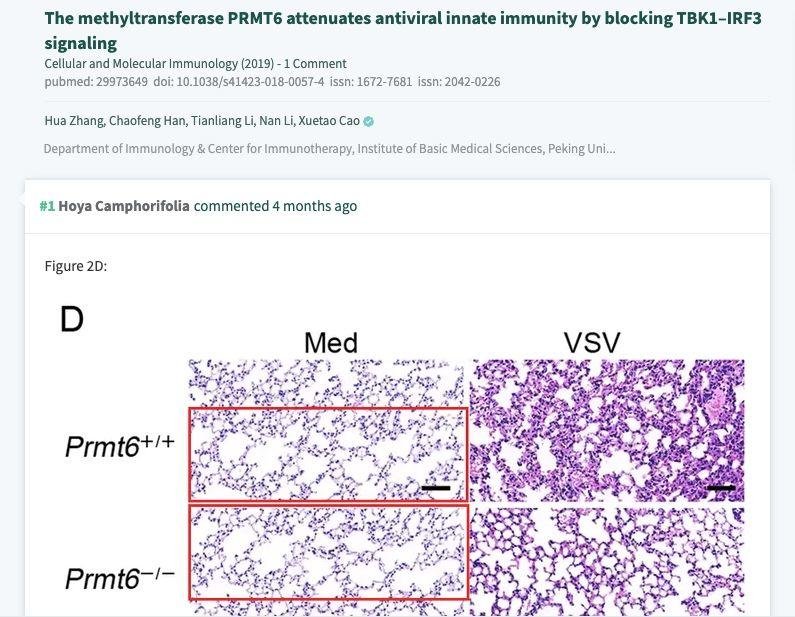This screenshot has height=617, width=795.
Task: Jump to the 1 Comment link
Action: (x=315, y=64)
